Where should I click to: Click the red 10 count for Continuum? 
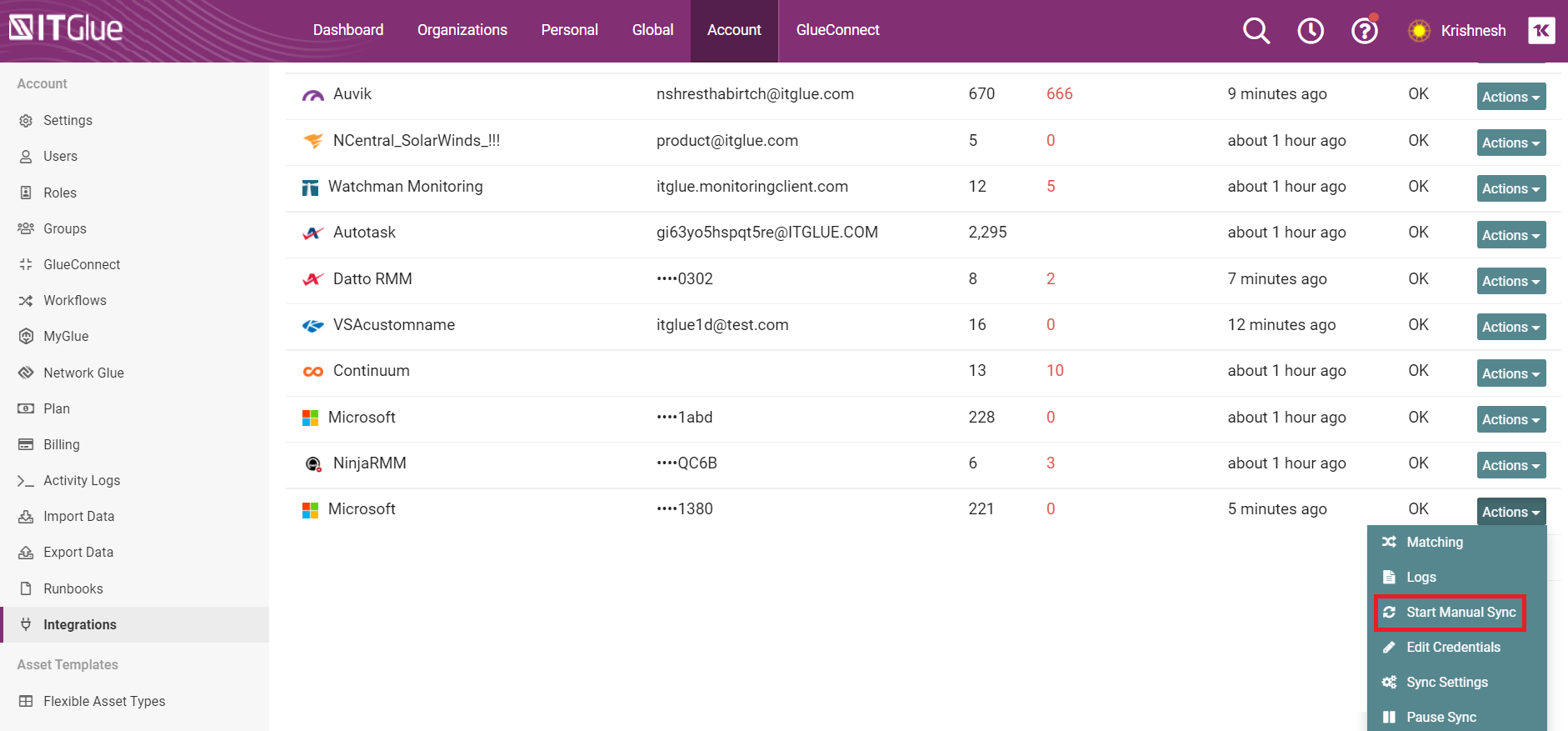1055,371
